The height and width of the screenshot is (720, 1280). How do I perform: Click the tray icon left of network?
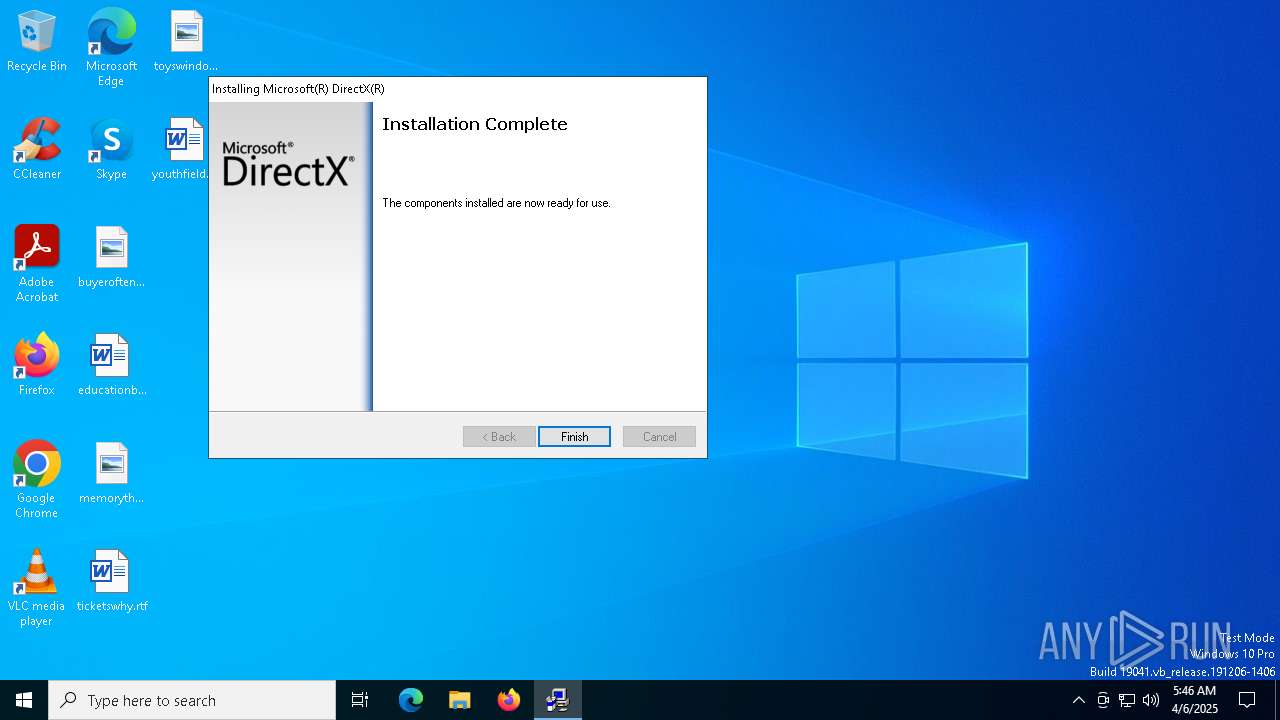[x=1103, y=700]
